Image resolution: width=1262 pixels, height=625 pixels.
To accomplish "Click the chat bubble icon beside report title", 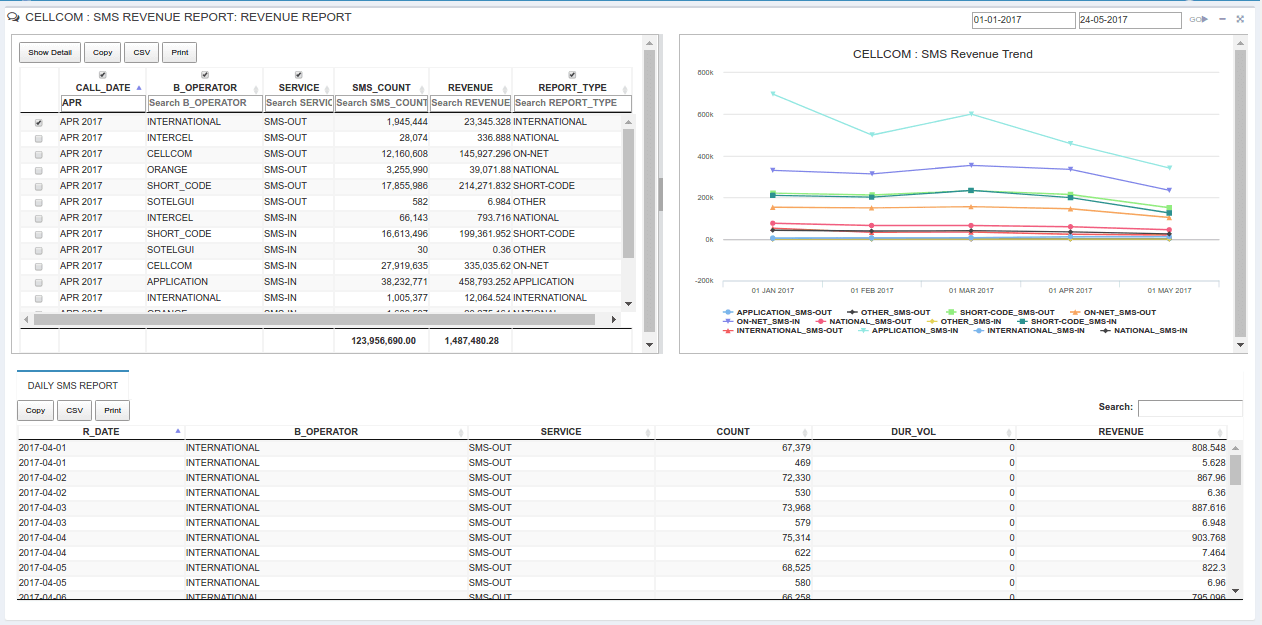I will click(13, 18).
